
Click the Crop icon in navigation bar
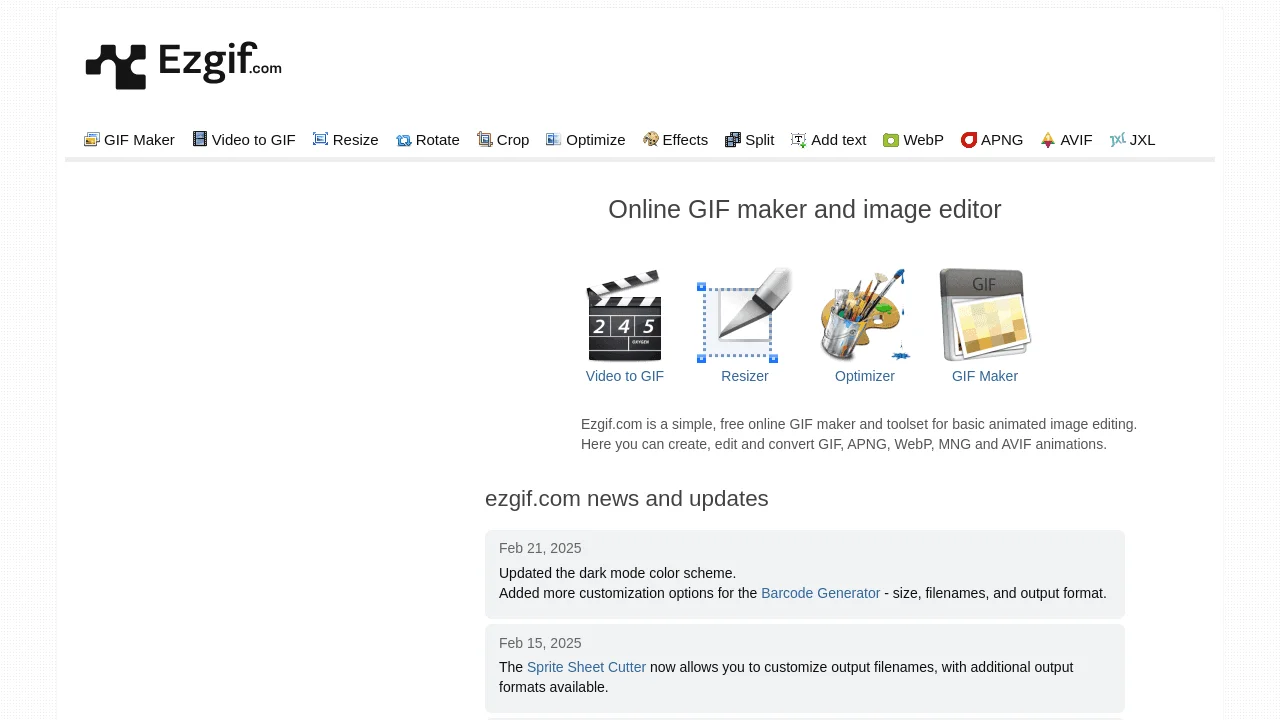(x=485, y=140)
